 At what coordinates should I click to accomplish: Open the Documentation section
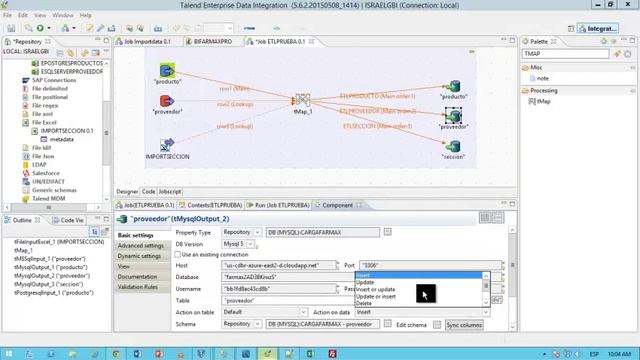137,277
